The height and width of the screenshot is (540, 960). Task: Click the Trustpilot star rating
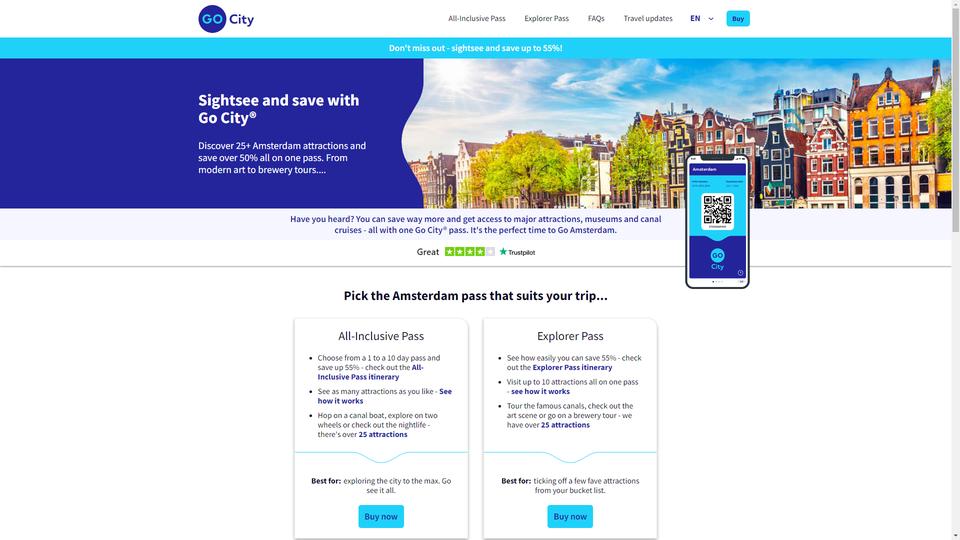click(470, 252)
